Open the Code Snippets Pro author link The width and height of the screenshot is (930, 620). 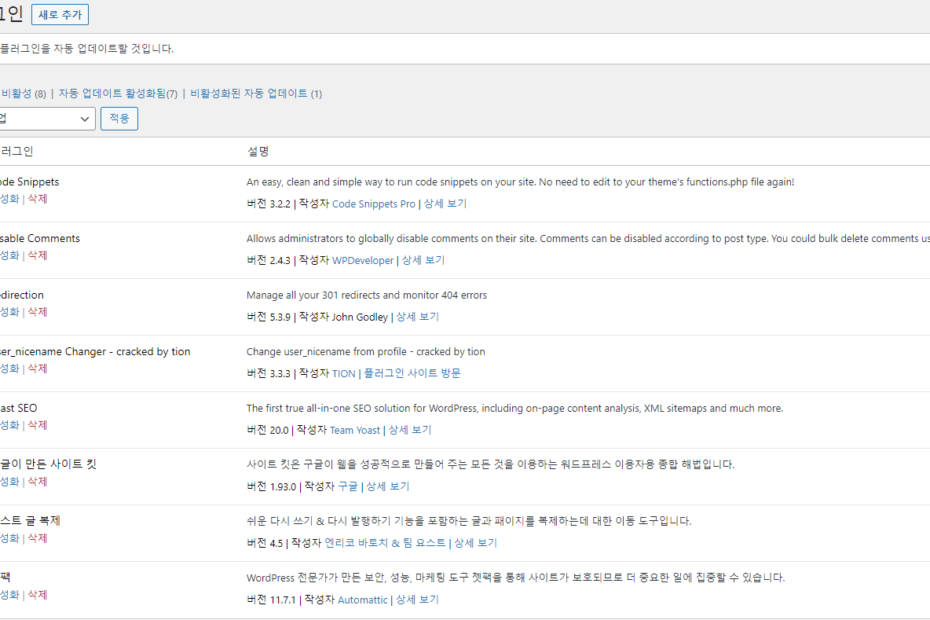pyautogui.click(x=374, y=204)
